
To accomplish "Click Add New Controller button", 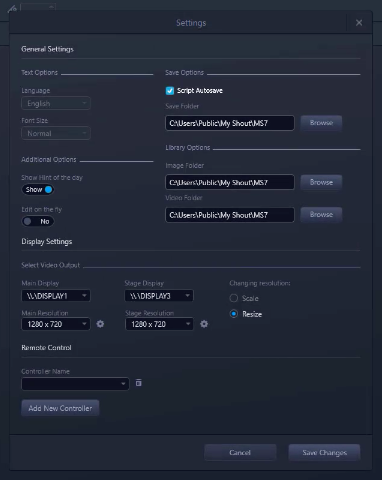I will [60, 408].
